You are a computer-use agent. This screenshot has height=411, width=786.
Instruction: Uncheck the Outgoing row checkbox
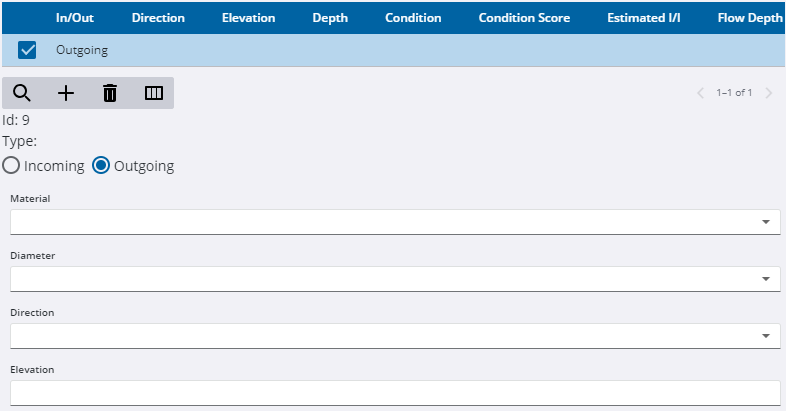pos(28,50)
